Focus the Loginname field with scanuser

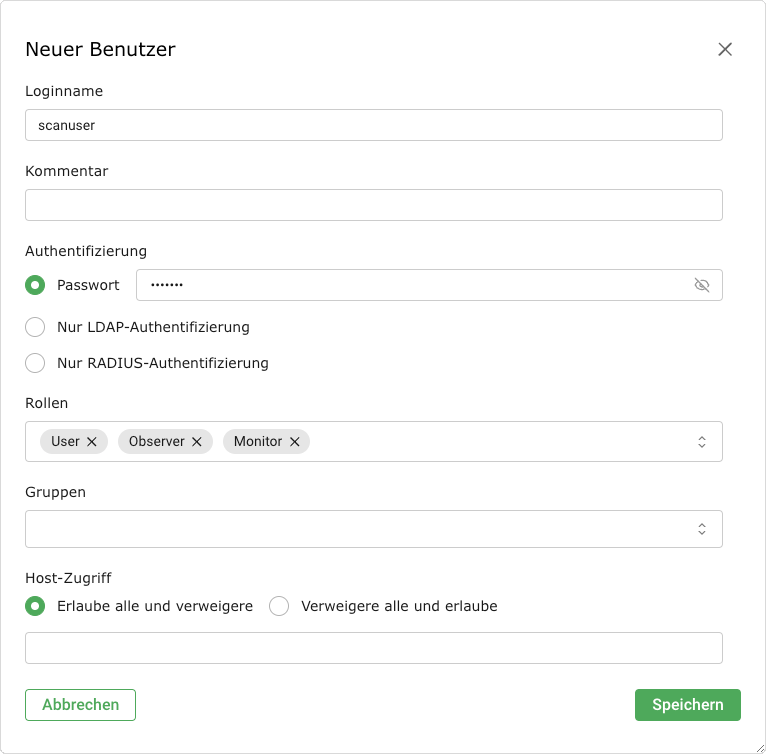point(373,125)
